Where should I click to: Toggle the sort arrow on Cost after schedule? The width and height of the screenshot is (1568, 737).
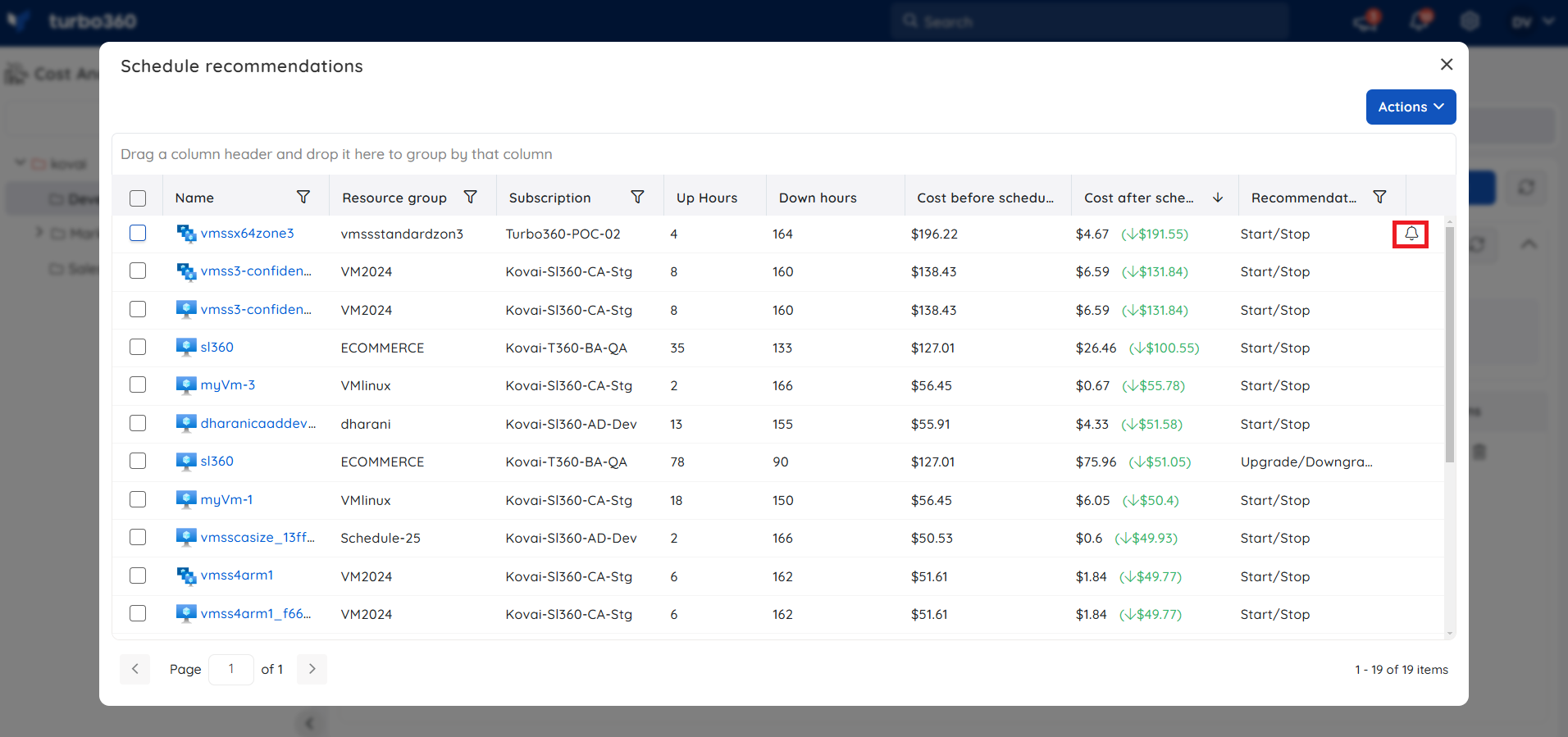click(x=1218, y=198)
